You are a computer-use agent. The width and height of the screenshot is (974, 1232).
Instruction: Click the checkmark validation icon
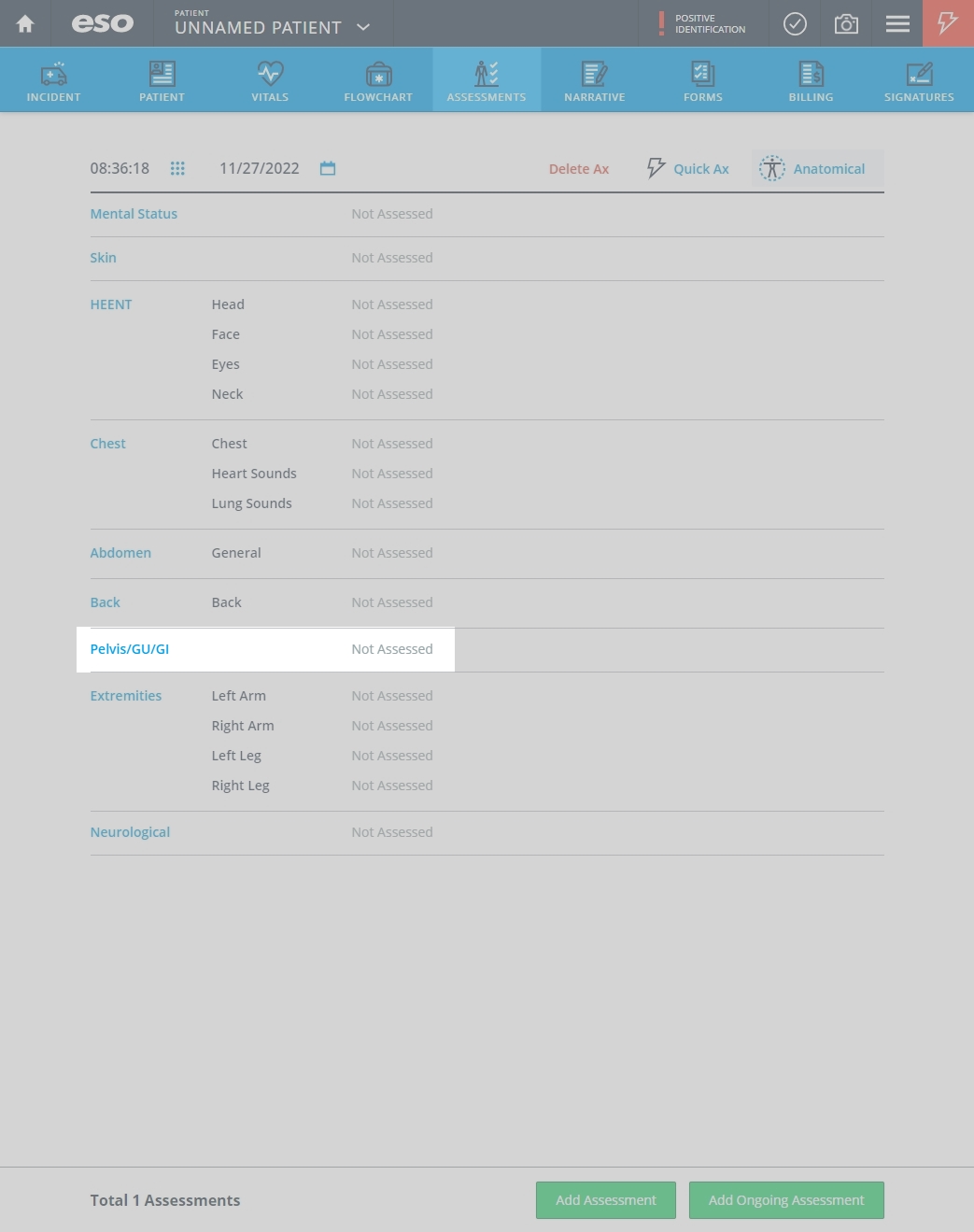795,23
